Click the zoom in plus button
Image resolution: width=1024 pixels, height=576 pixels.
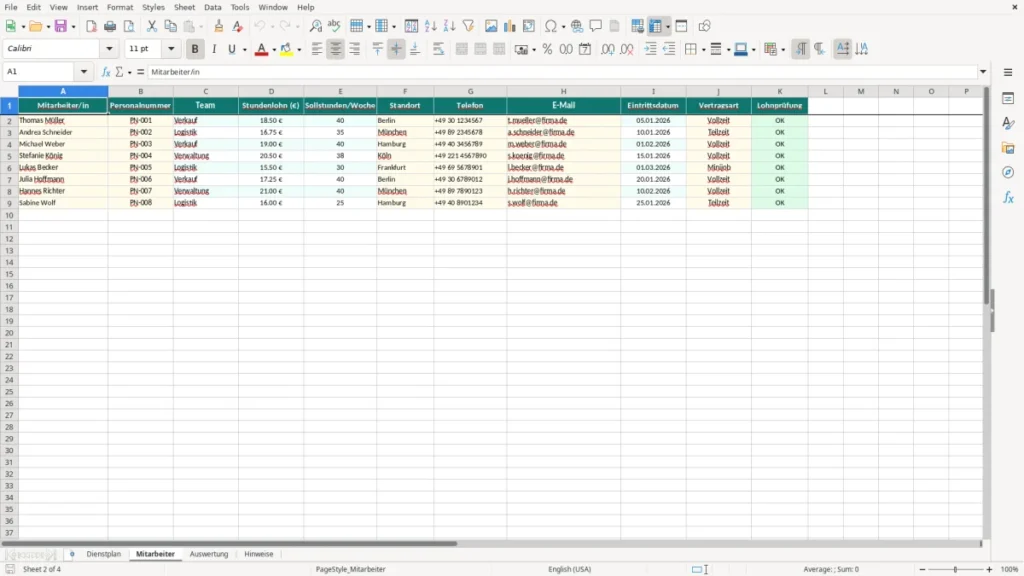pyautogui.click(x=989, y=569)
